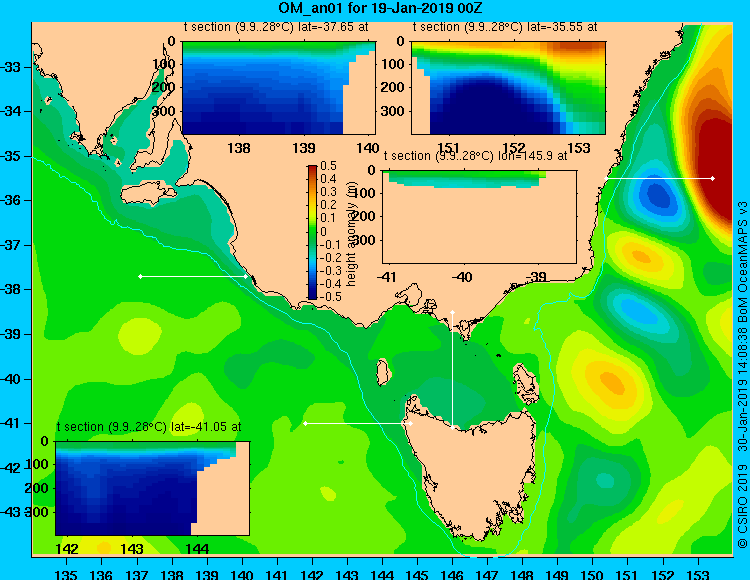
Task: Click the dark blue cold eddy near 152E, 36S
Action: click(x=658, y=195)
